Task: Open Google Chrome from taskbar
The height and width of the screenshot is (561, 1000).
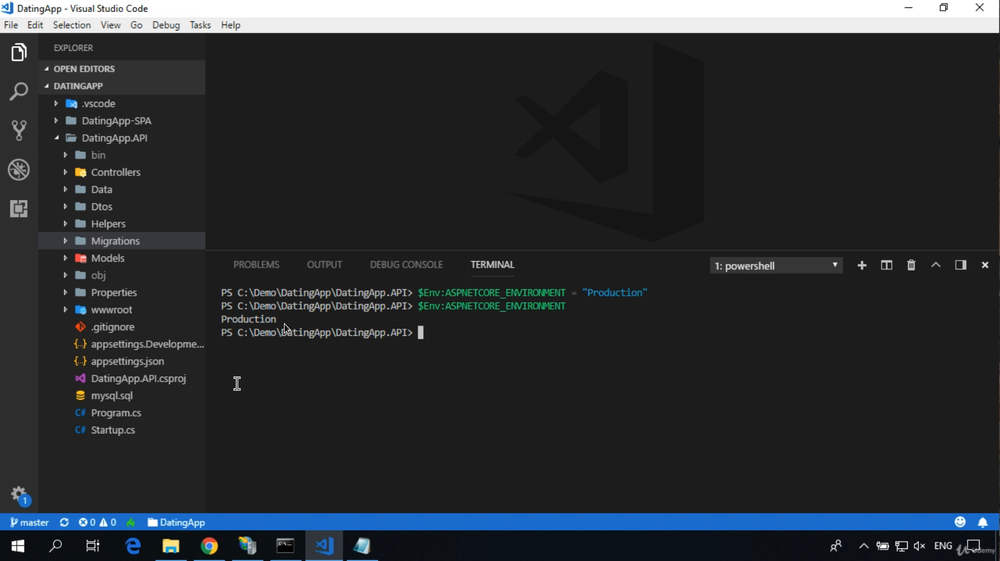Action: click(209, 546)
